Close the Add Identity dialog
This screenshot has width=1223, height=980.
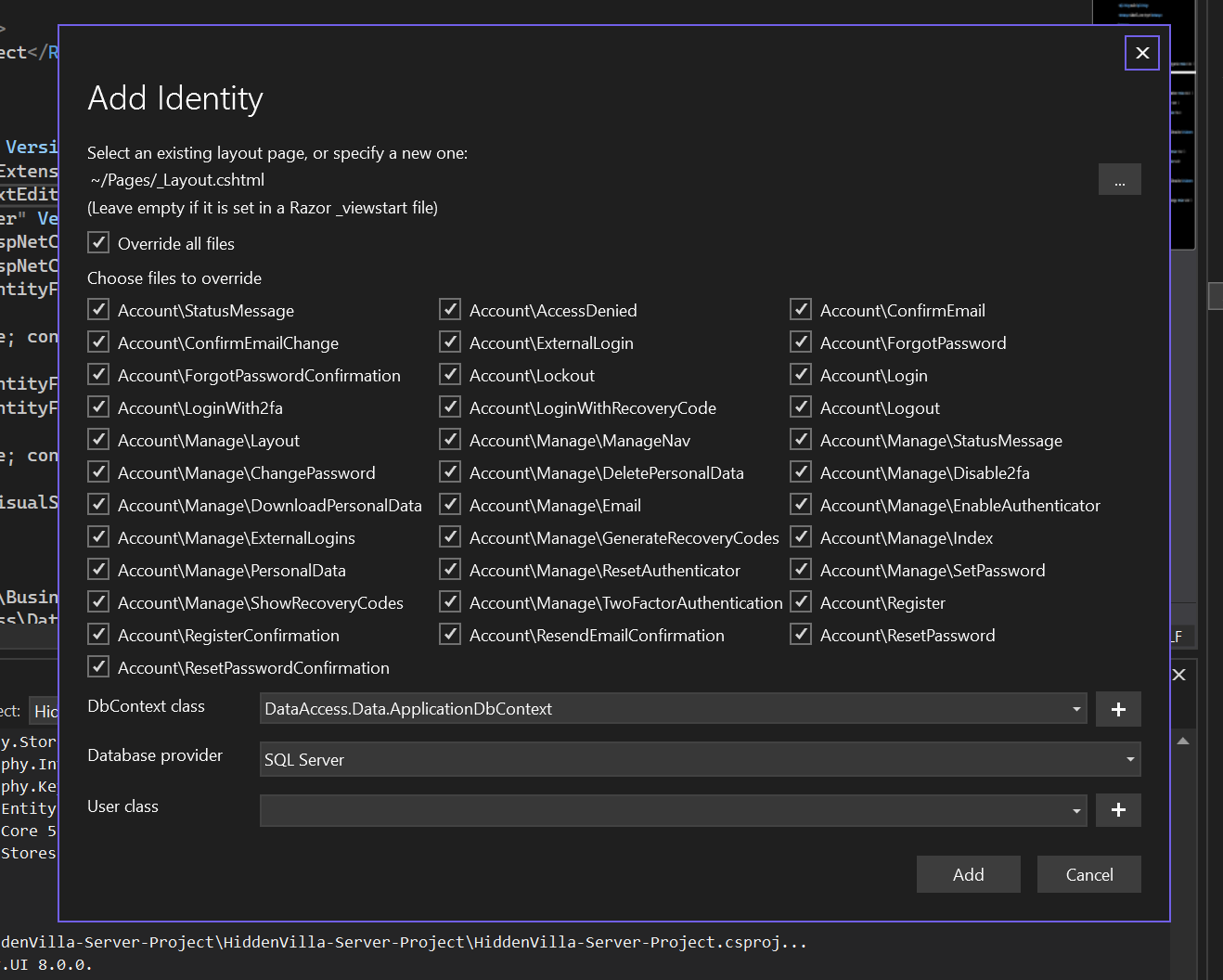pyautogui.click(x=1142, y=53)
